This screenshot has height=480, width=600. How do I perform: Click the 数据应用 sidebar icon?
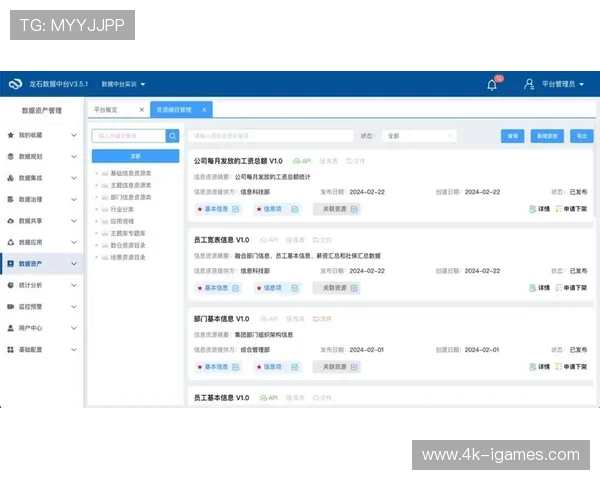coord(11,242)
